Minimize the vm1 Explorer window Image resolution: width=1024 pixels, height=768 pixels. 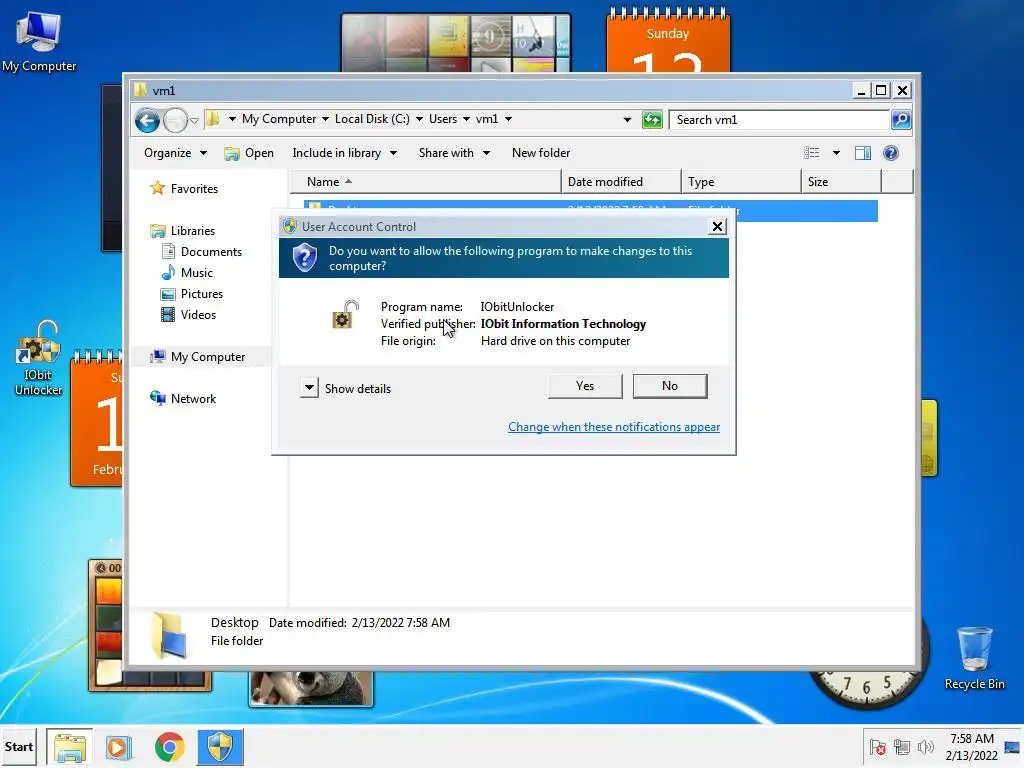862,90
